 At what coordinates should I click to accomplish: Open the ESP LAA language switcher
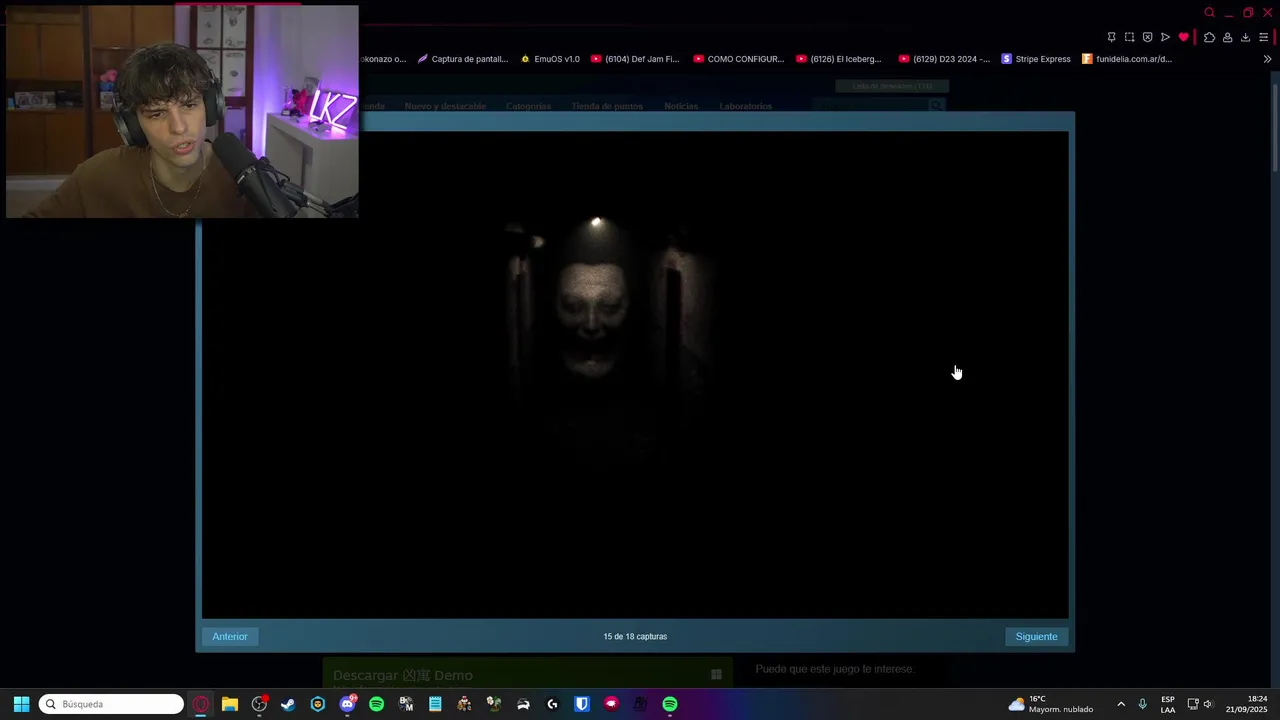click(1168, 704)
